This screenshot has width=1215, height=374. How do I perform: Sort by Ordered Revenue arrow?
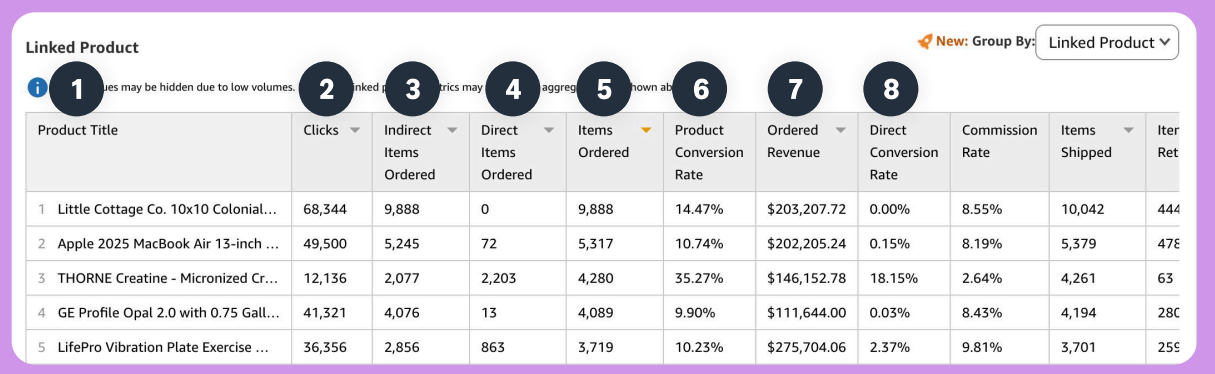coord(841,130)
